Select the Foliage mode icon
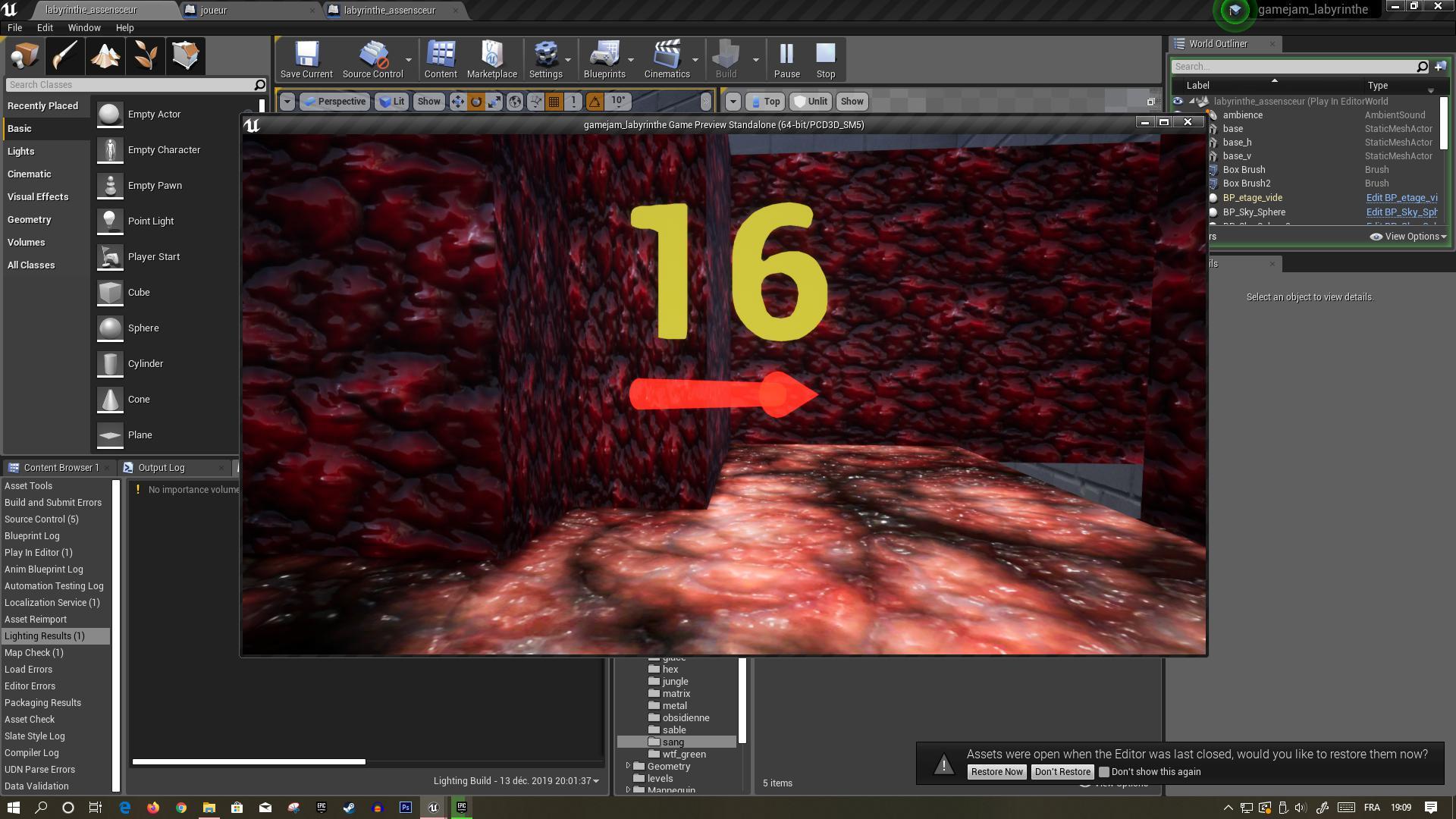Viewport: 1456px width, 819px height. (x=146, y=55)
